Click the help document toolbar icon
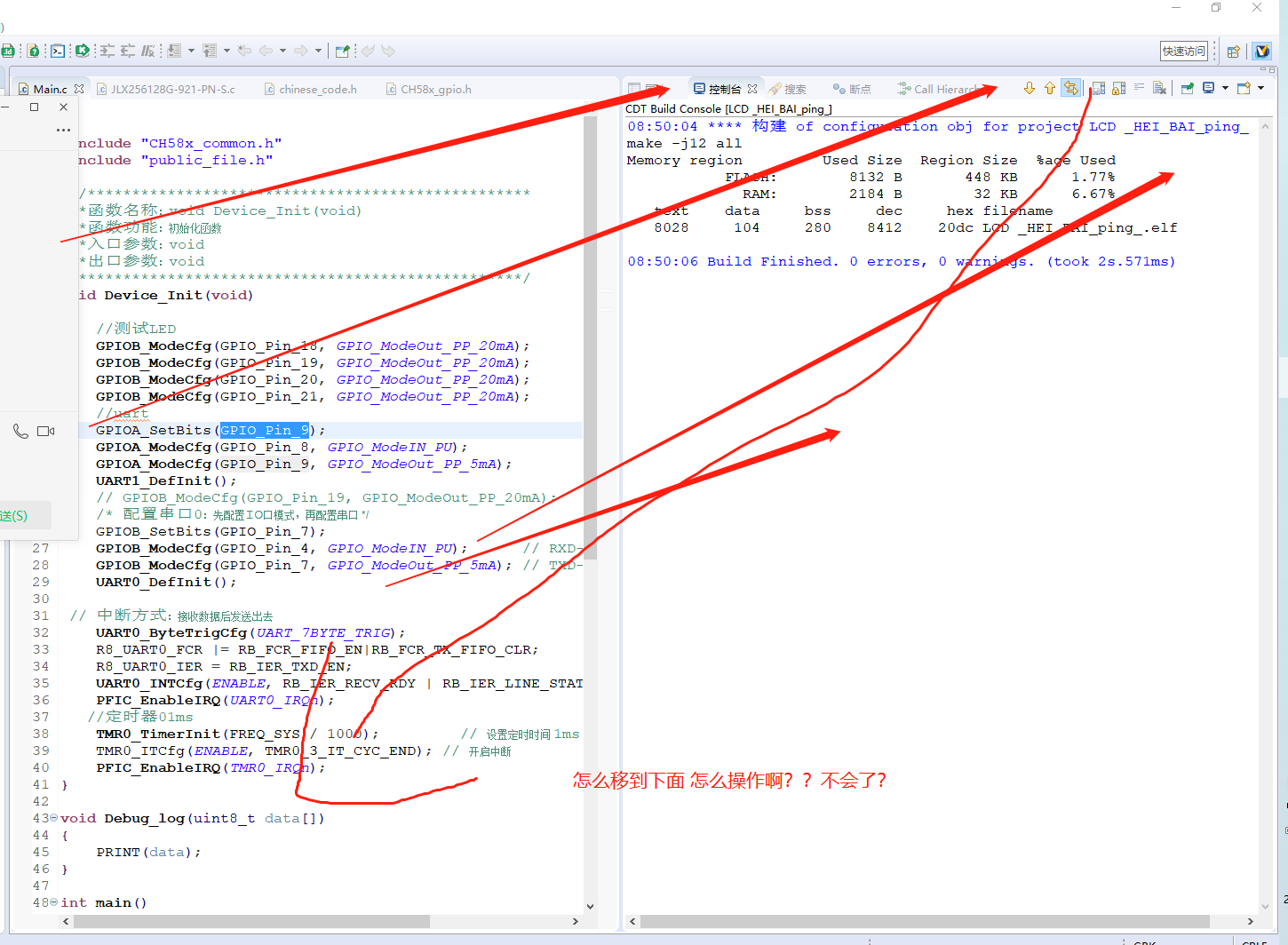 coord(33,52)
